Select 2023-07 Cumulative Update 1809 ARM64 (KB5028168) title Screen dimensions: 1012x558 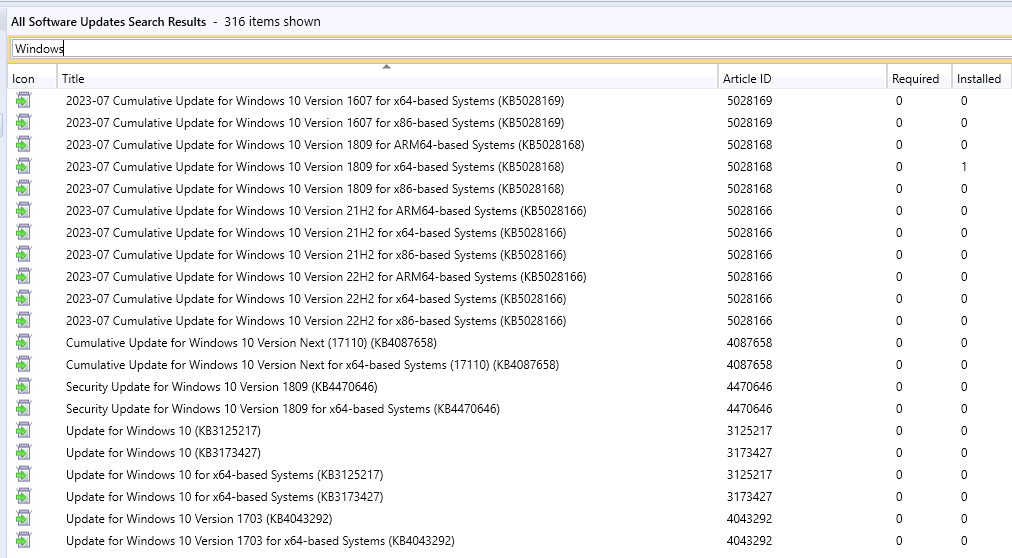325,144
